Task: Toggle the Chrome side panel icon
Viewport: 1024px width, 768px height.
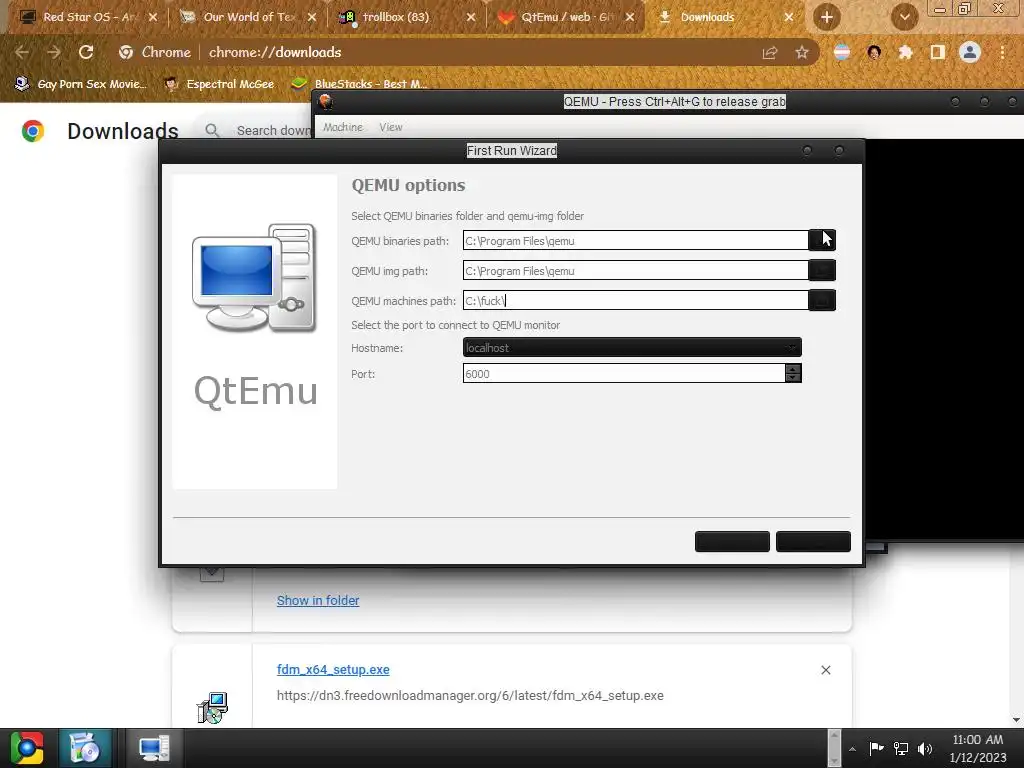Action: (937, 52)
